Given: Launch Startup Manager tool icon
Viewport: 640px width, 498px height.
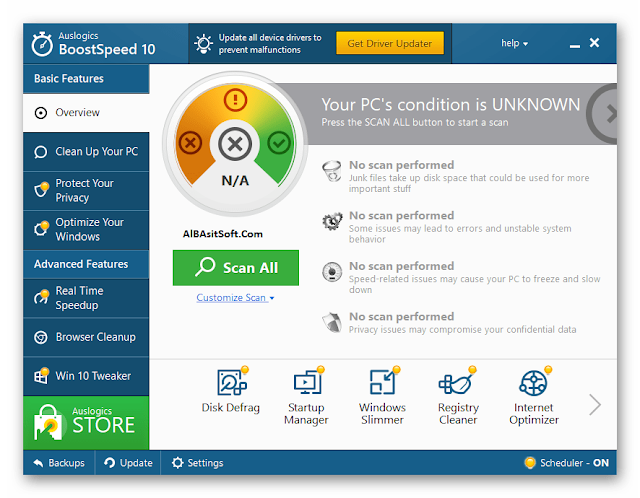Looking at the screenshot, I should coord(308,382).
